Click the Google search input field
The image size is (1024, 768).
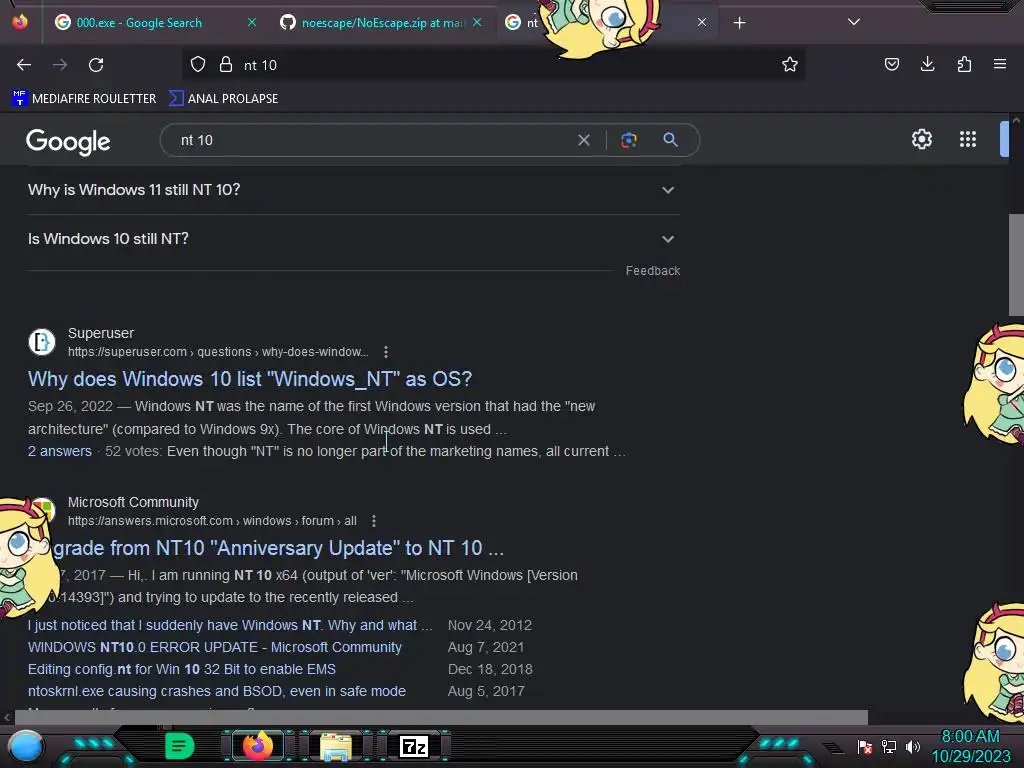pyautogui.click(x=372, y=140)
